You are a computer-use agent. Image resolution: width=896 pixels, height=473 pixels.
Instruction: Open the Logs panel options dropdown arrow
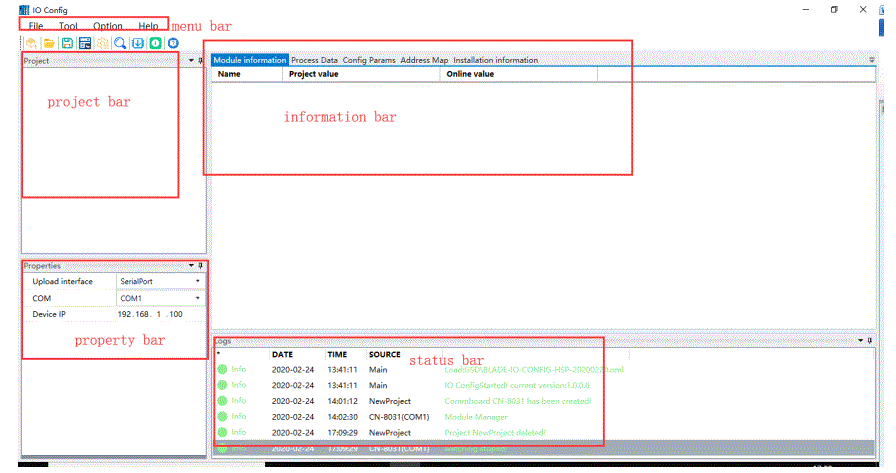click(x=861, y=340)
